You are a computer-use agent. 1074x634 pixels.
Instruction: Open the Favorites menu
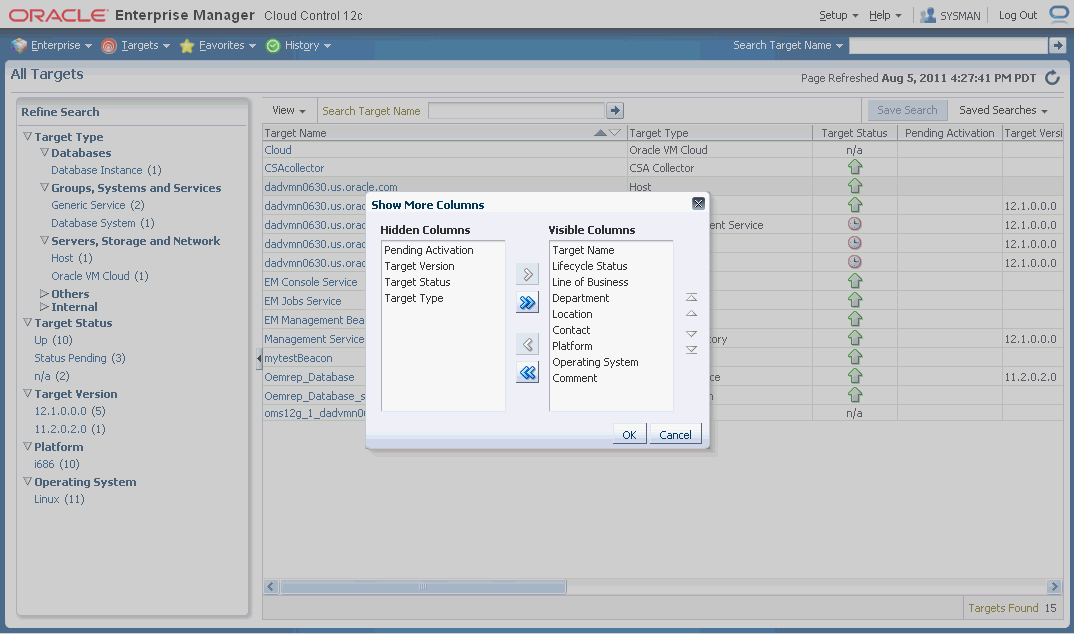point(218,45)
